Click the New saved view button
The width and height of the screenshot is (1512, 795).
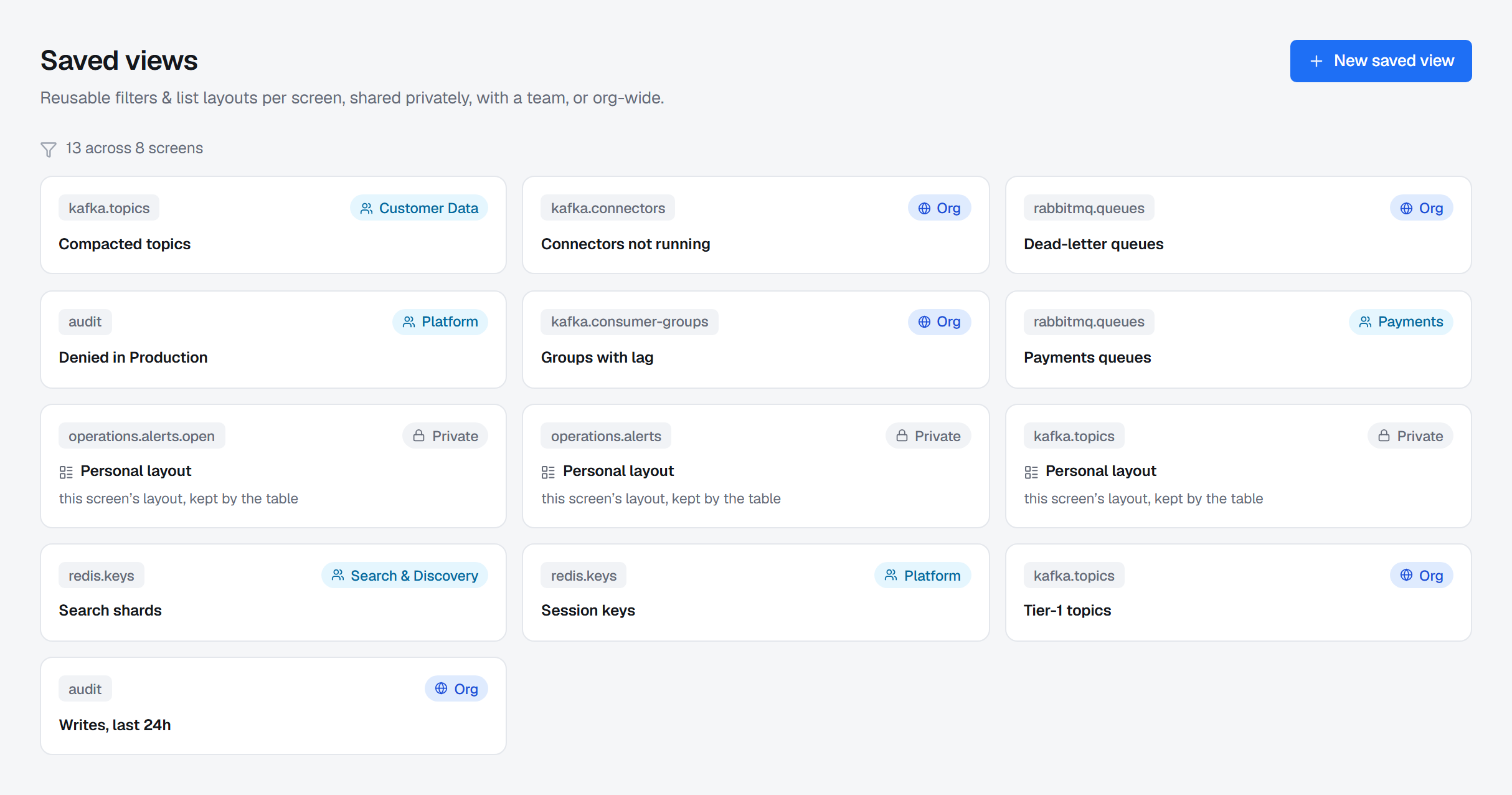1381,61
